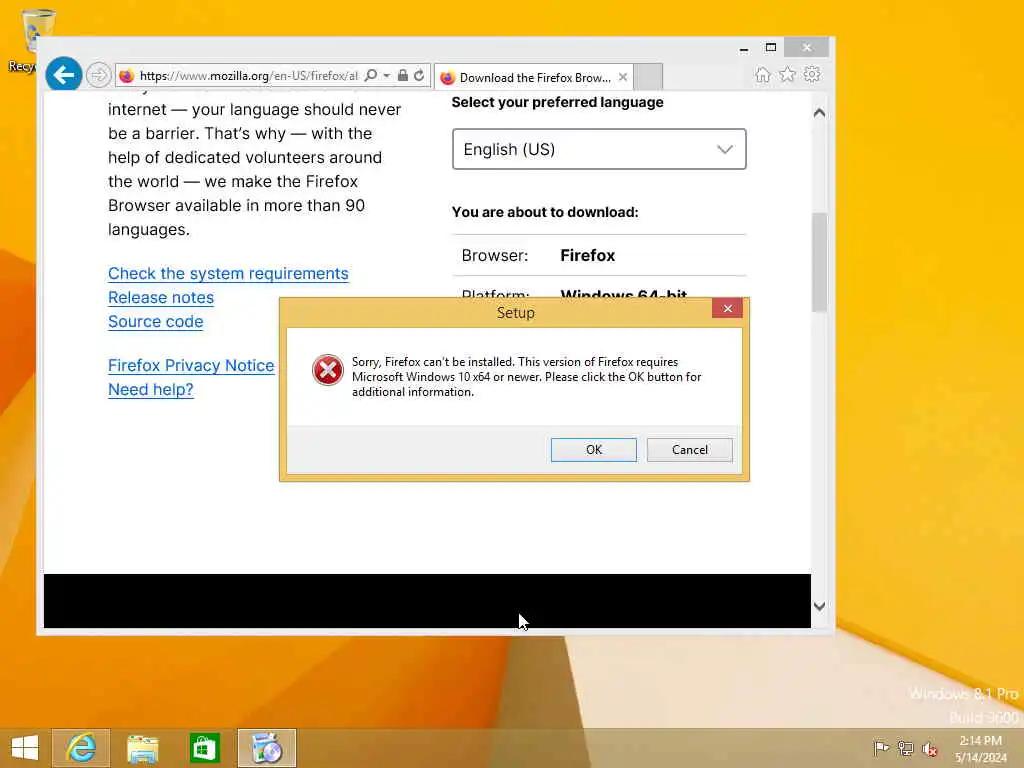1024x768 pixels.
Task: Open the Release notes link
Action: click(161, 298)
